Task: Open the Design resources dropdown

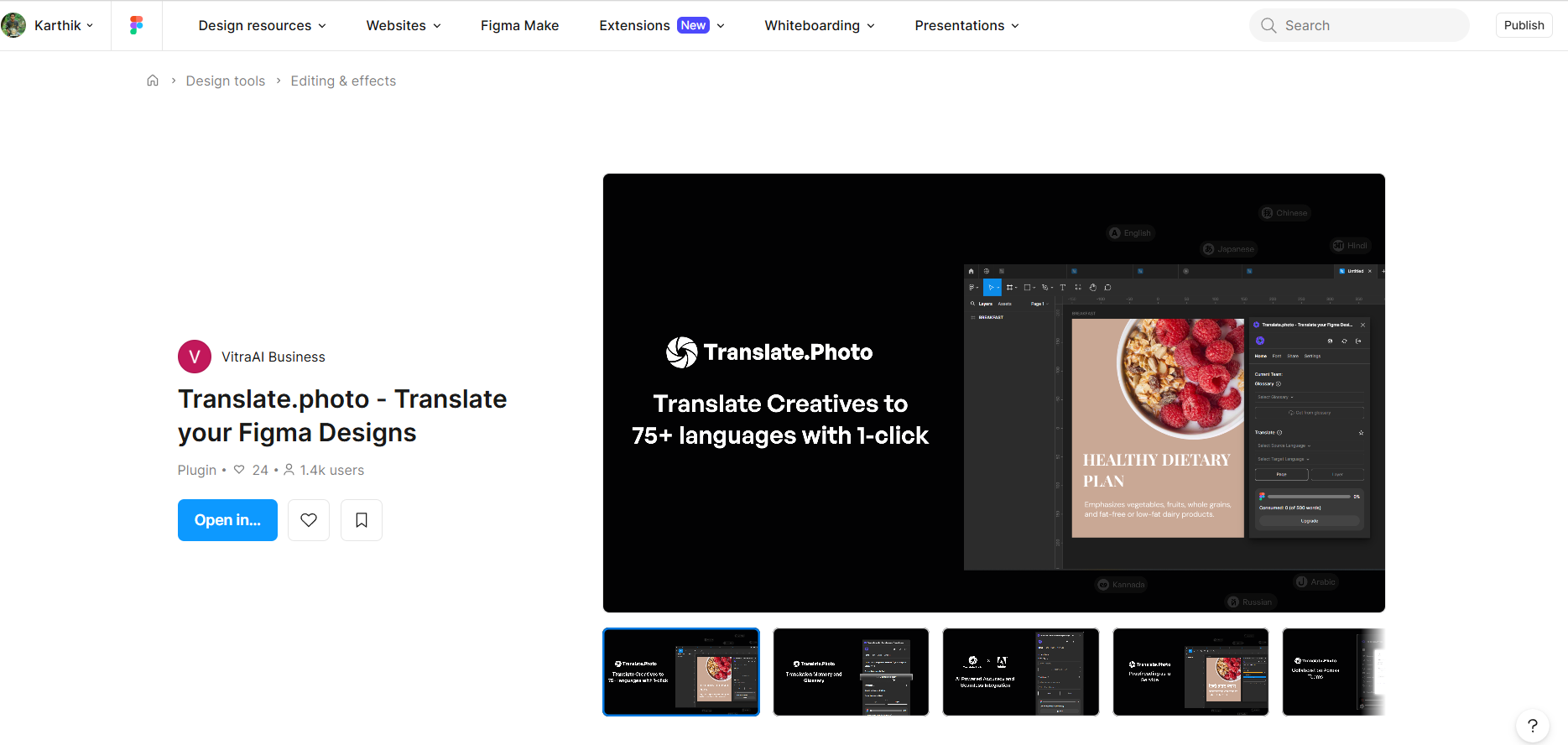Action: click(263, 25)
